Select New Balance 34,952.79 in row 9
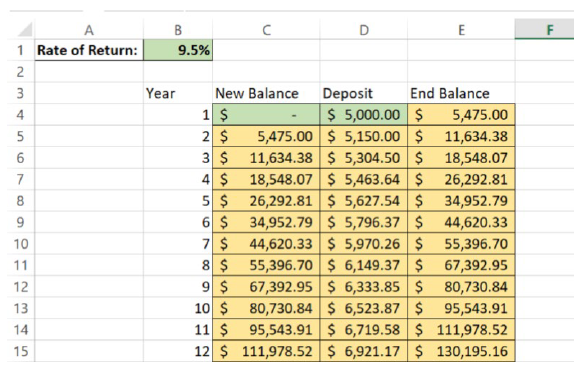Screen dimensions: 580x370 click(266, 222)
